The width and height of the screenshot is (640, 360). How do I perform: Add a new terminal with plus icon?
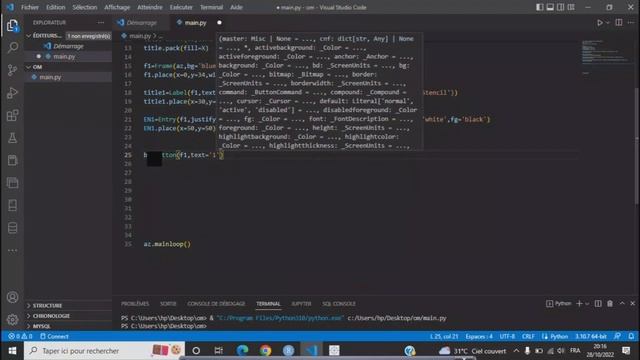click(x=579, y=304)
